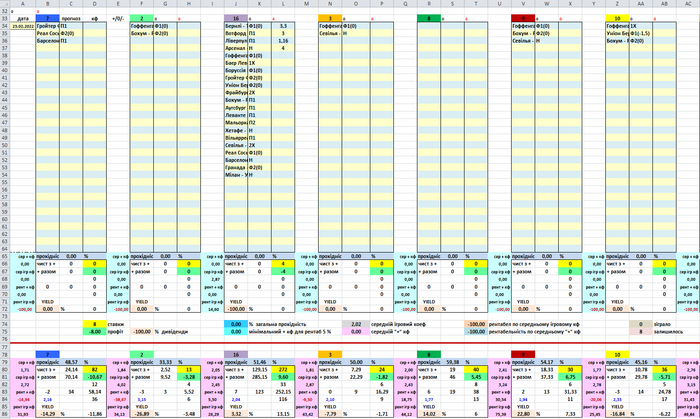Click the 'дивіденди' label
The image size is (700, 419).
tap(174, 332)
